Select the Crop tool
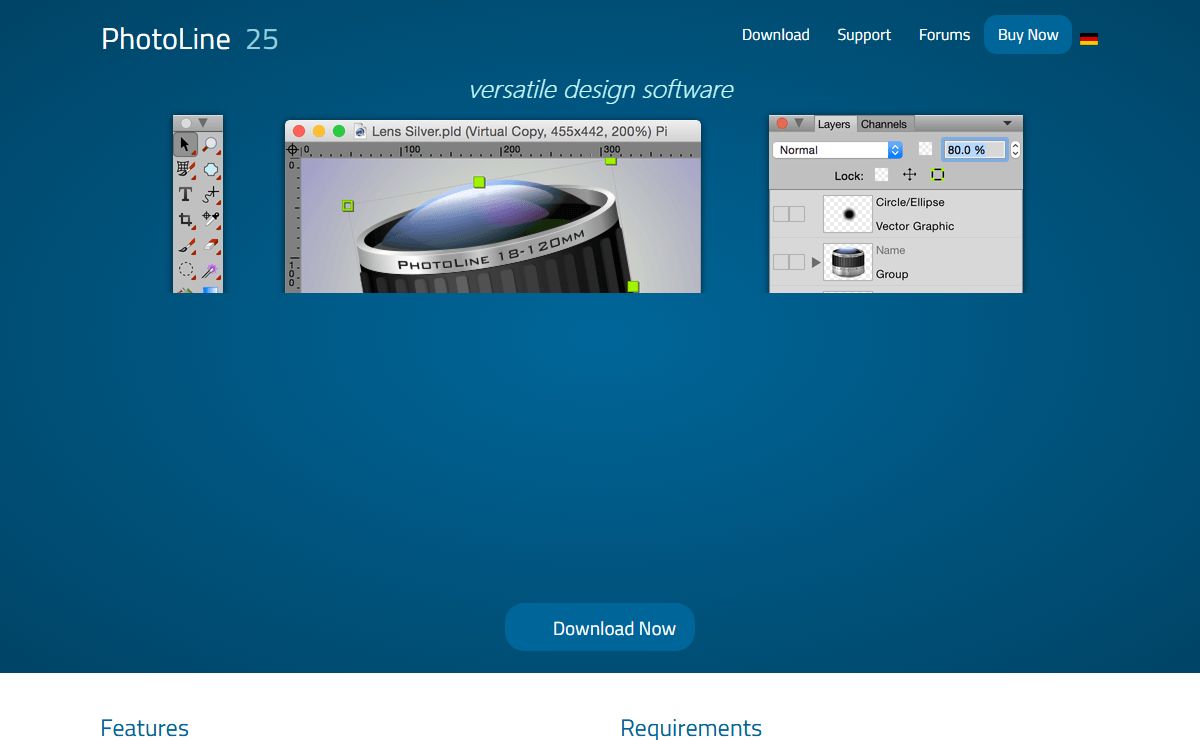This screenshot has width=1200, height=740. [x=186, y=219]
